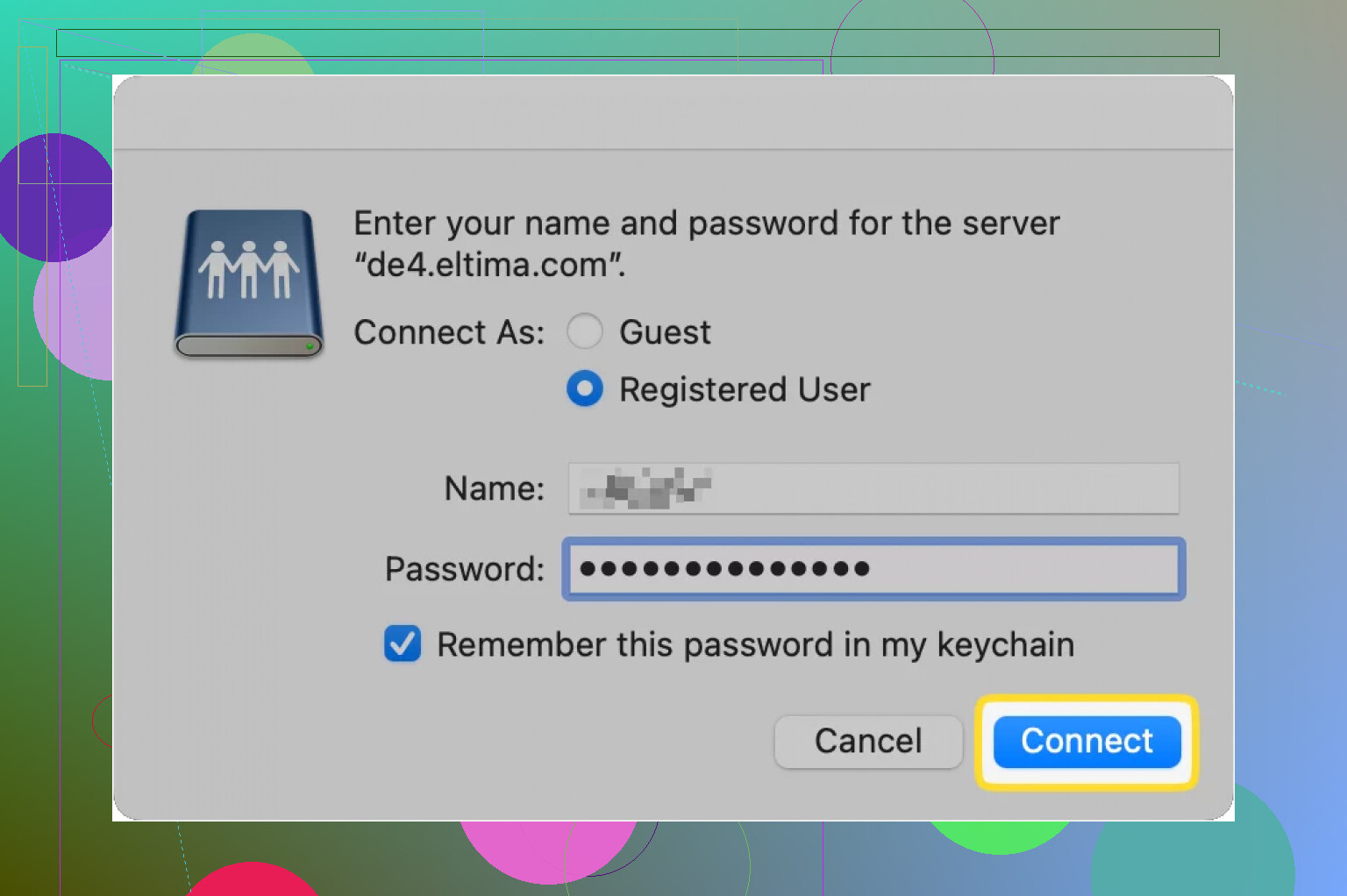Viewport: 1347px width, 896px height.
Task: Click the blue Connect button
Action: (1087, 742)
